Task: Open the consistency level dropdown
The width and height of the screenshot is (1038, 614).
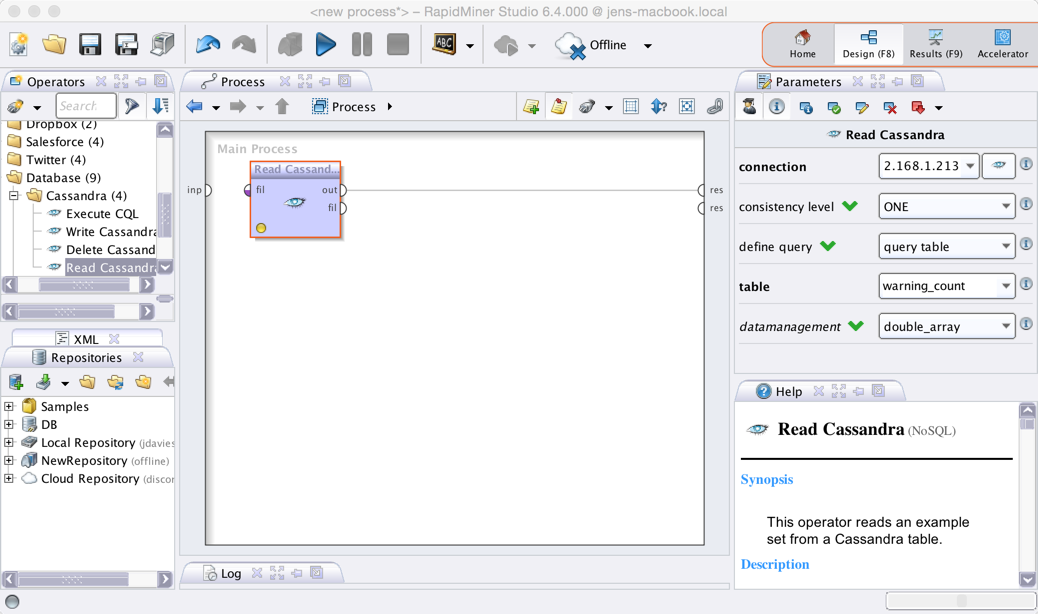Action: click(946, 207)
